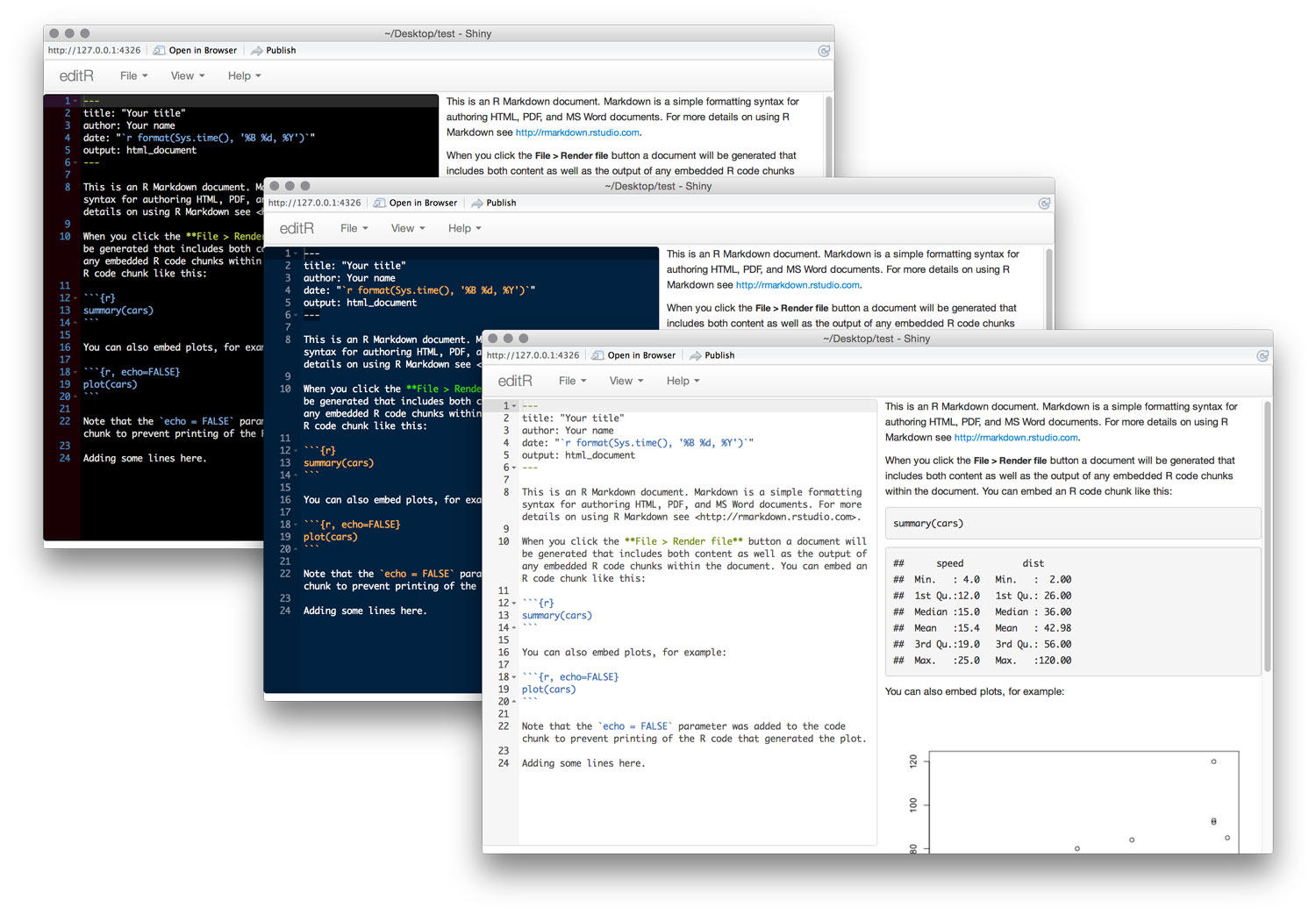The width and height of the screenshot is (1316, 915).
Task: Click URL http://127.0.0.1:4326 in back black window
Action: pos(94,50)
